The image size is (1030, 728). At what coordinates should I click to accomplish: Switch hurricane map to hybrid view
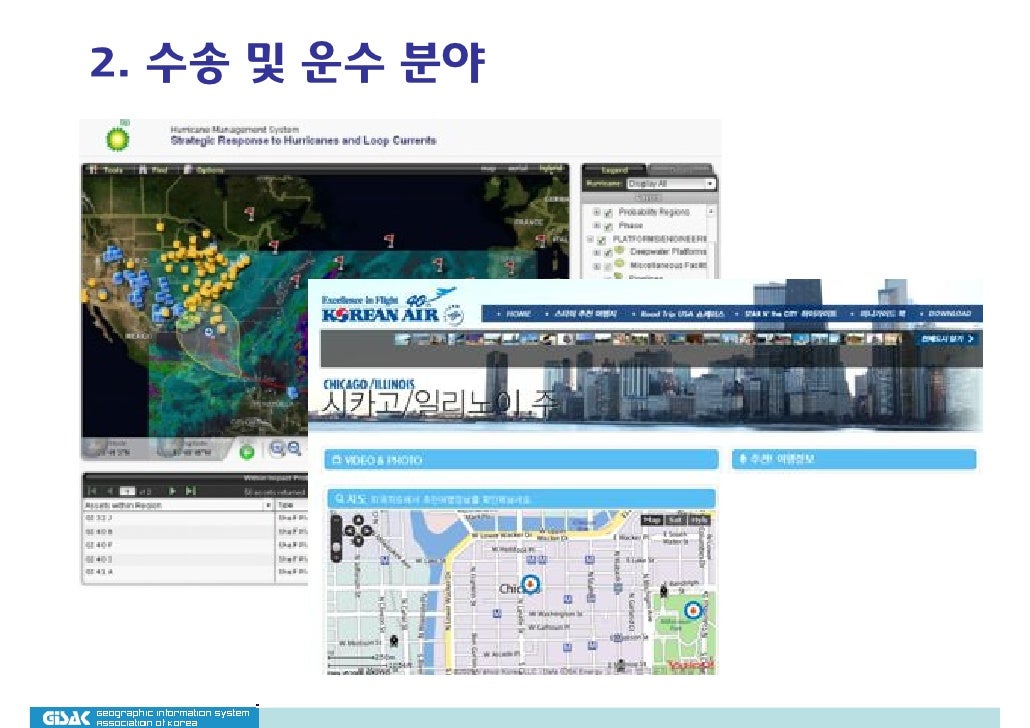pyautogui.click(x=551, y=168)
